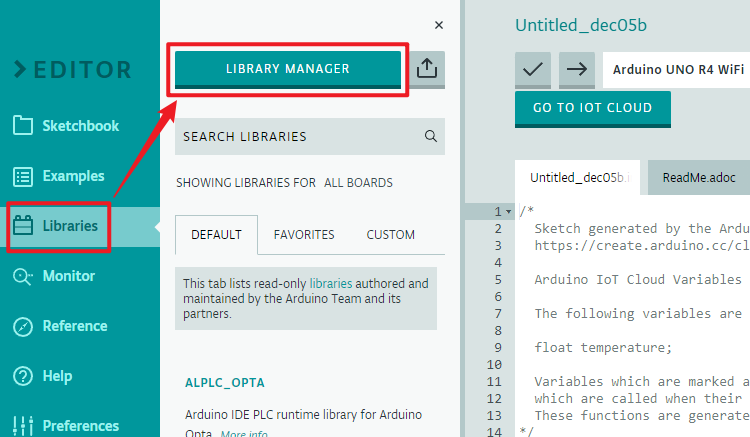Switch to the DEFAULT libraries tab
750x437 pixels.
(x=216, y=235)
